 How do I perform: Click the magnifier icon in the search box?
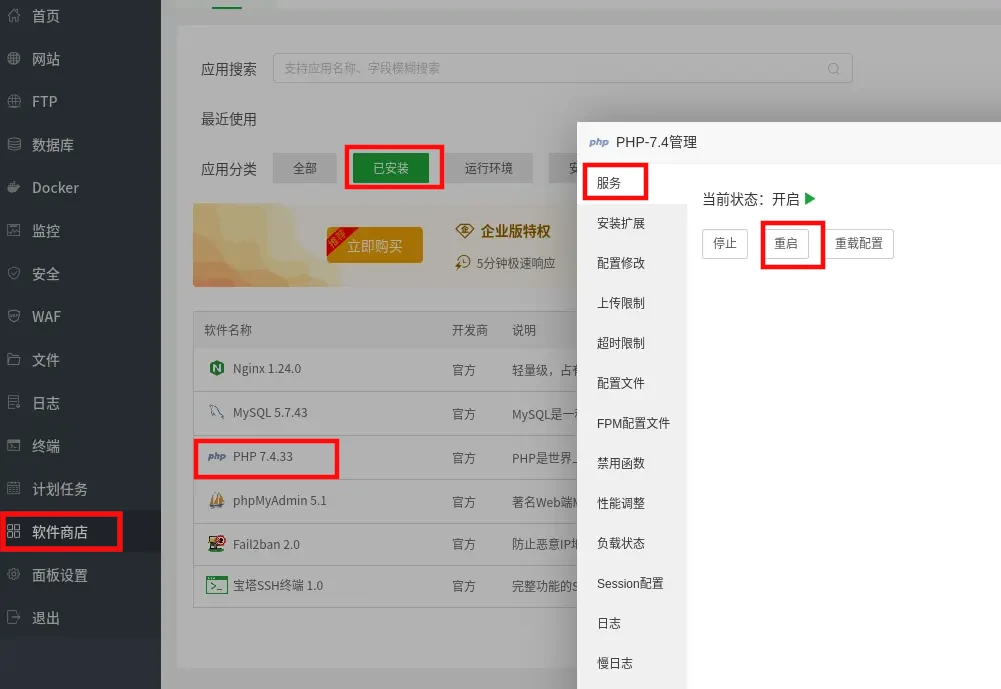833,68
